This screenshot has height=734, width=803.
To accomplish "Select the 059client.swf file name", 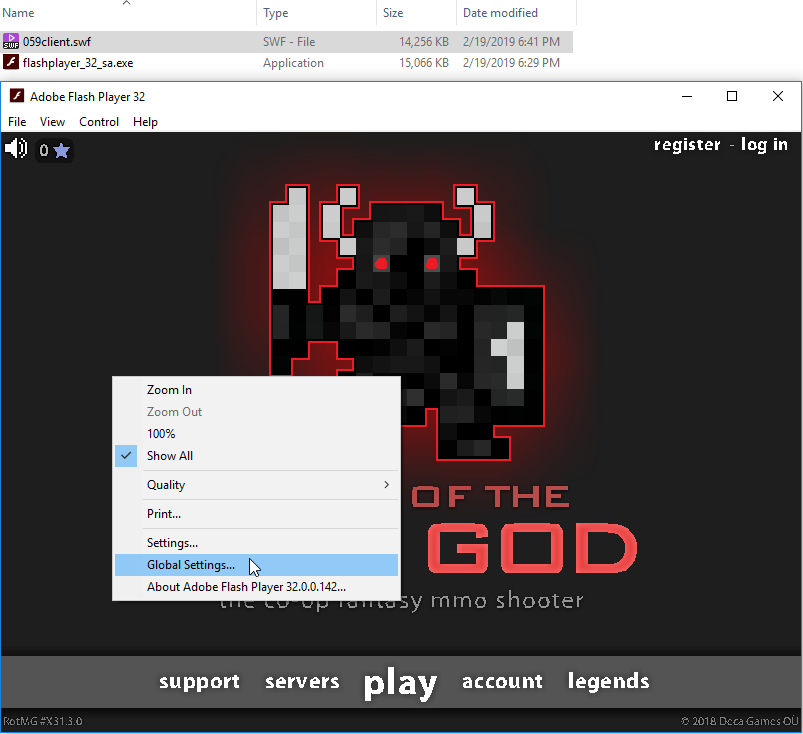I will (x=57, y=41).
